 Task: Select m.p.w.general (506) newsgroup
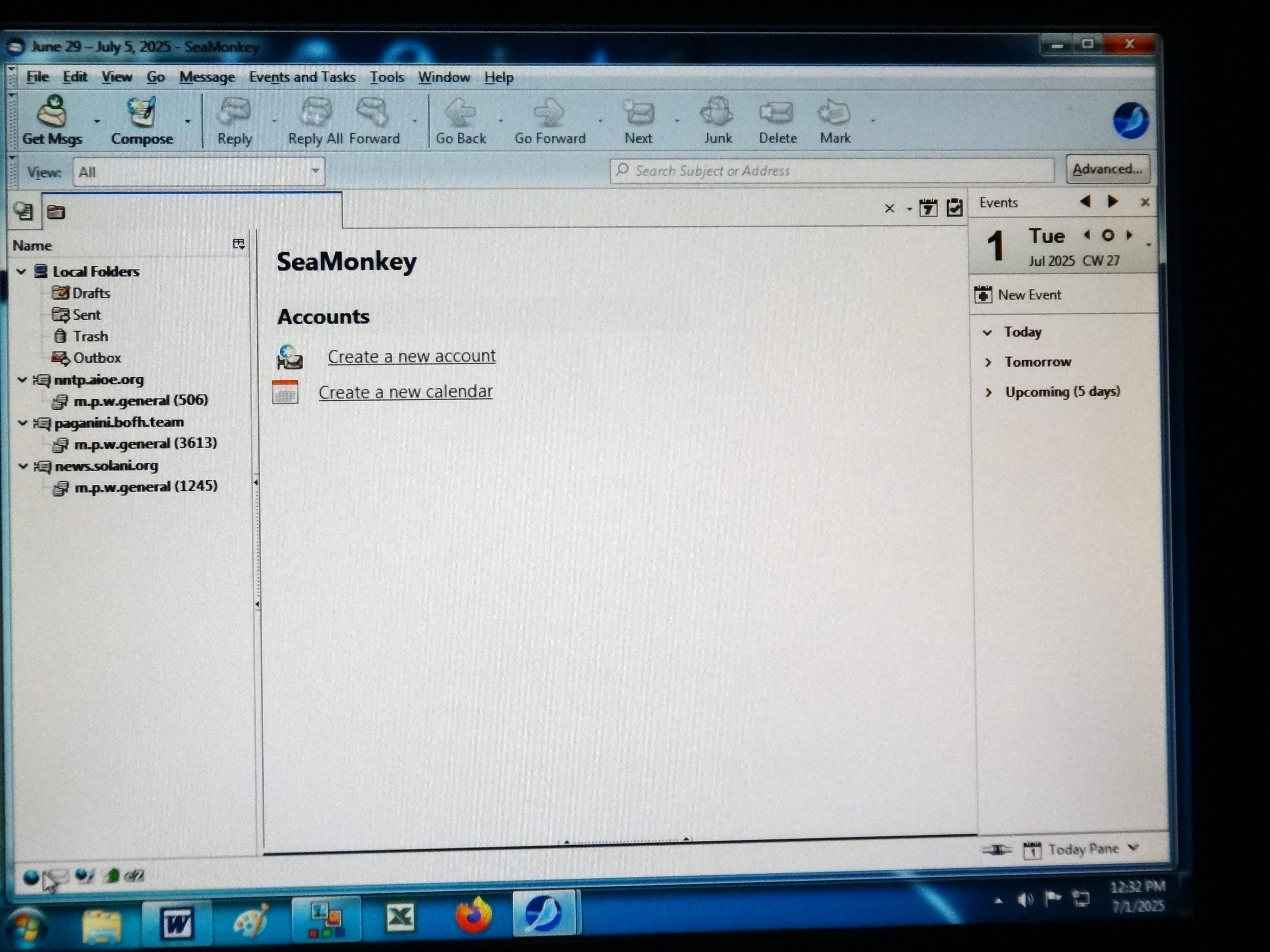[130, 401]
